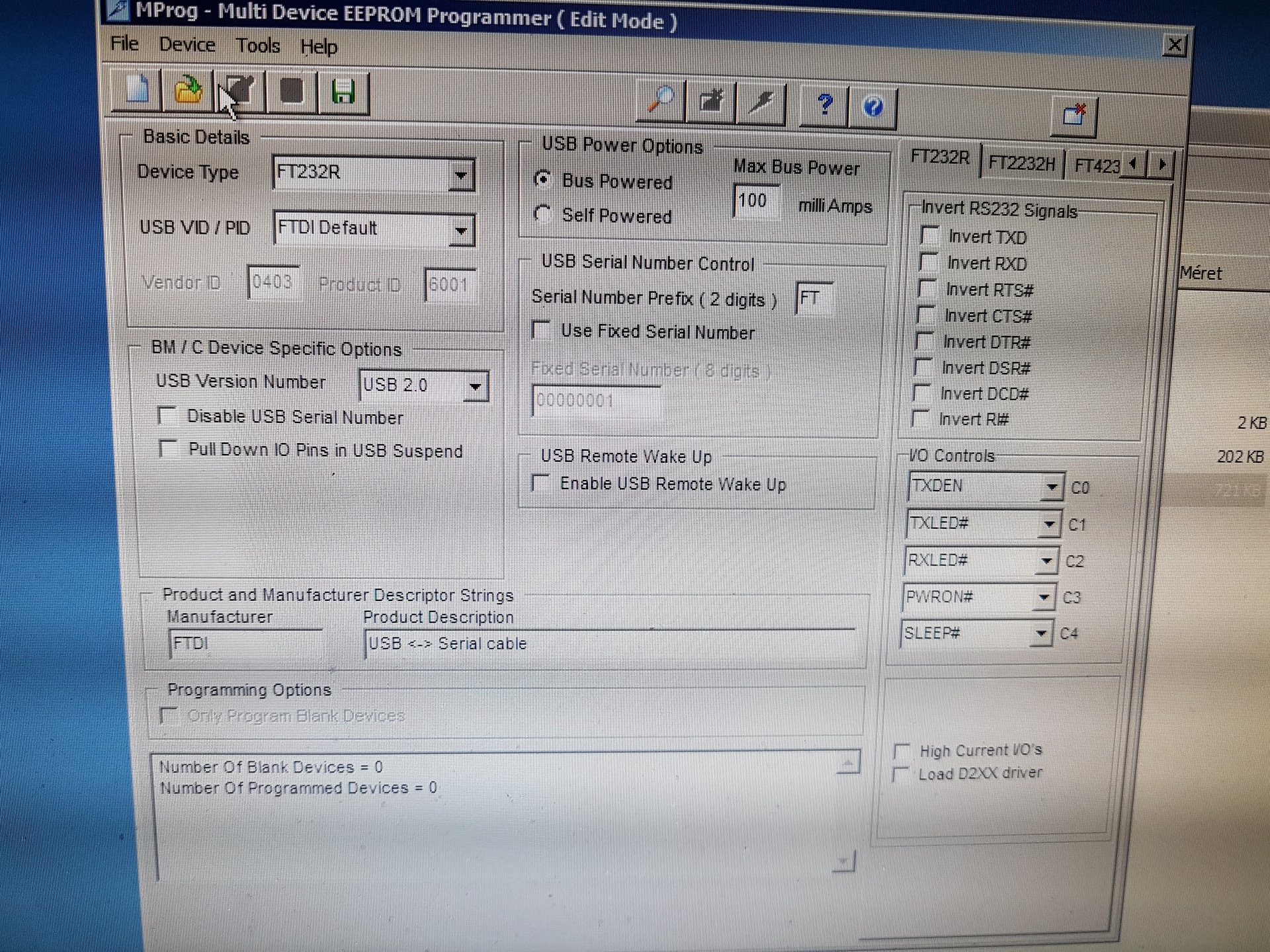Viewport: 1270px width, 952px height.
Task: Open the Tools menu
Action: [258, 46]
